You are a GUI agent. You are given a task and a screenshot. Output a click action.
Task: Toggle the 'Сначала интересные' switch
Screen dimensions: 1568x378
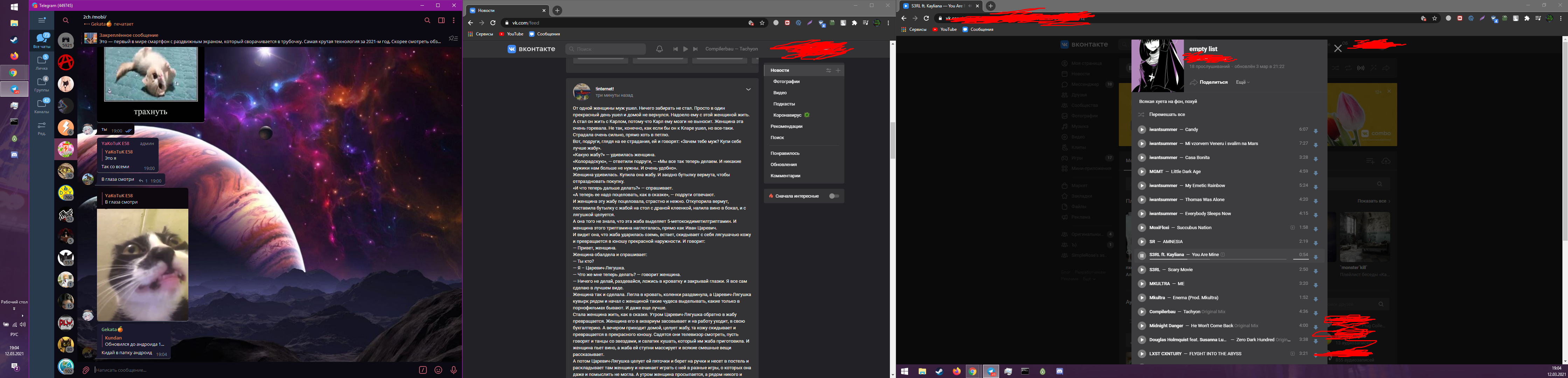coord(834,196)
